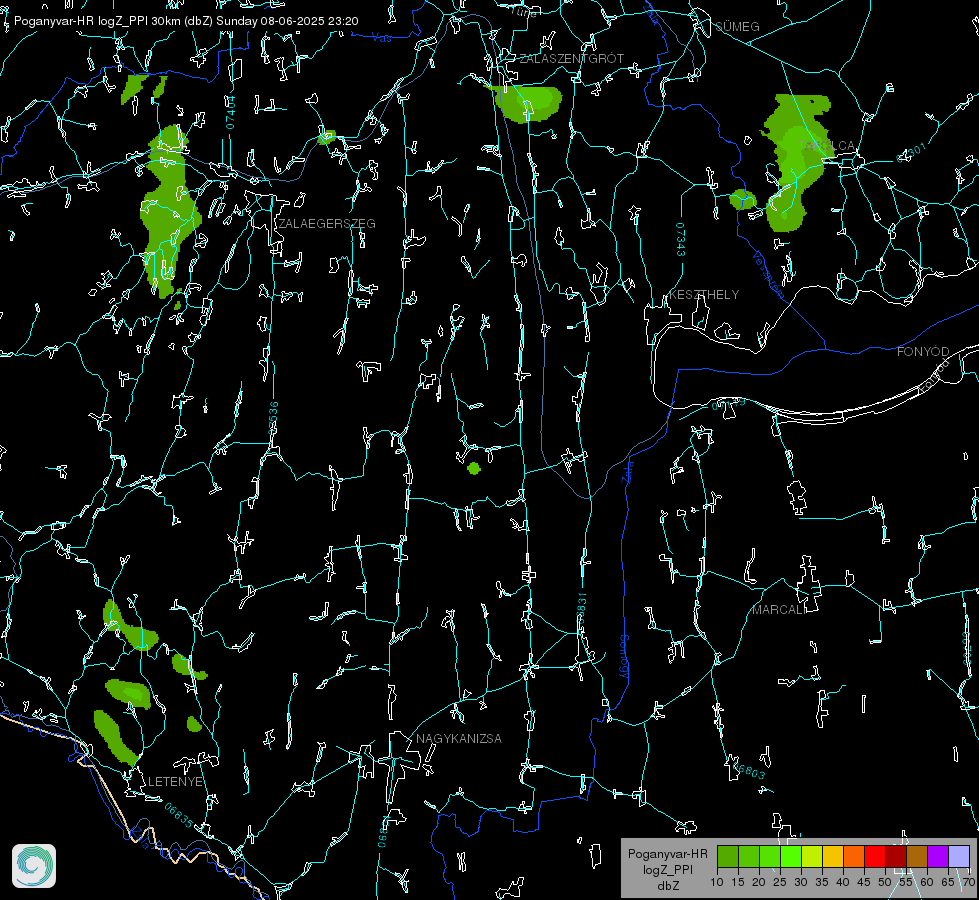The image size is (979, 900).
Task: Click the 07343 road number label
Action: pyautogui.click(x=681, y=240)
